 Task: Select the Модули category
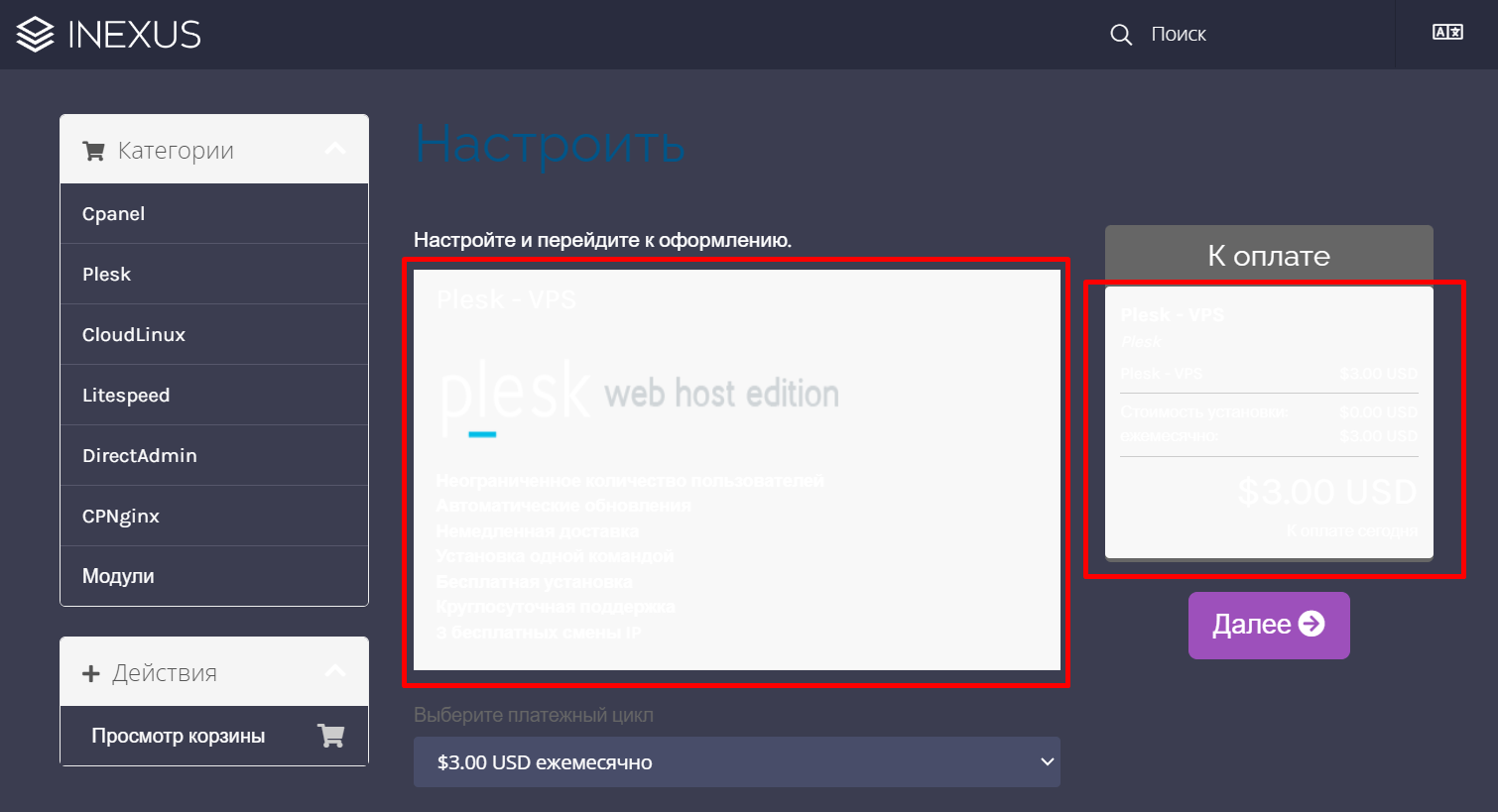click(x=118, y=576)
